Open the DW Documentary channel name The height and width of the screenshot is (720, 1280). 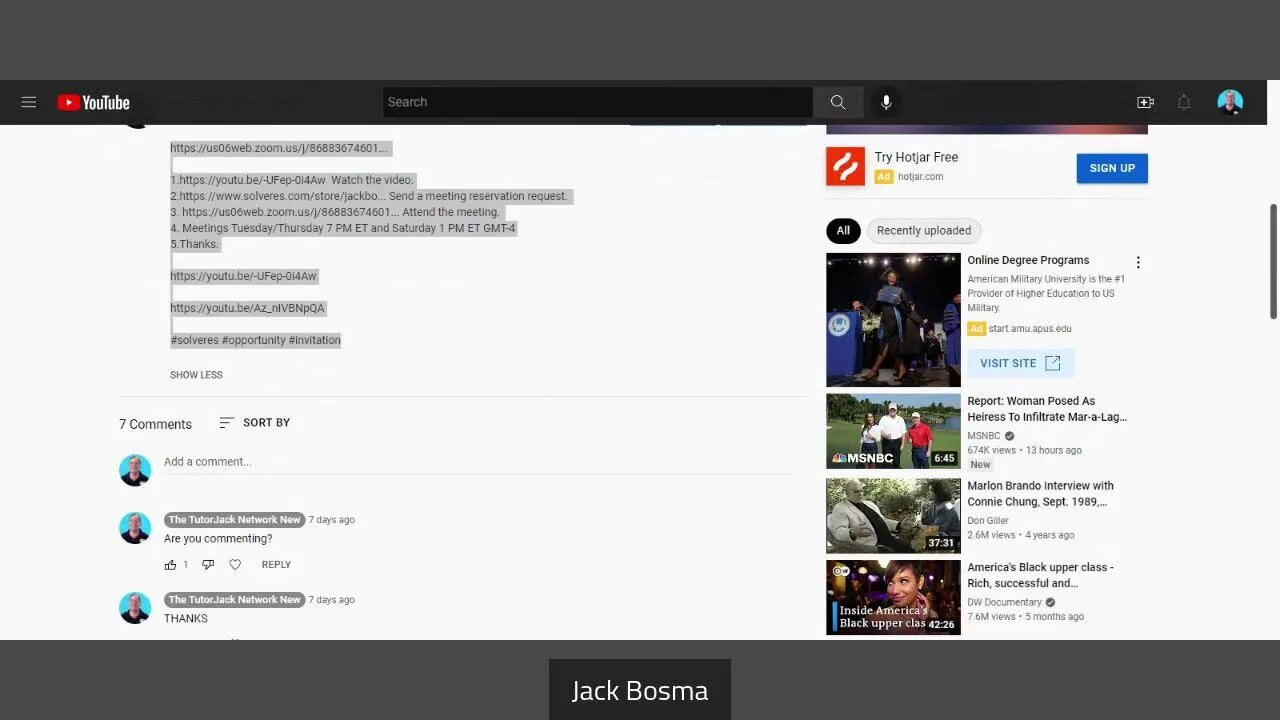click(x=1004, y=603)
